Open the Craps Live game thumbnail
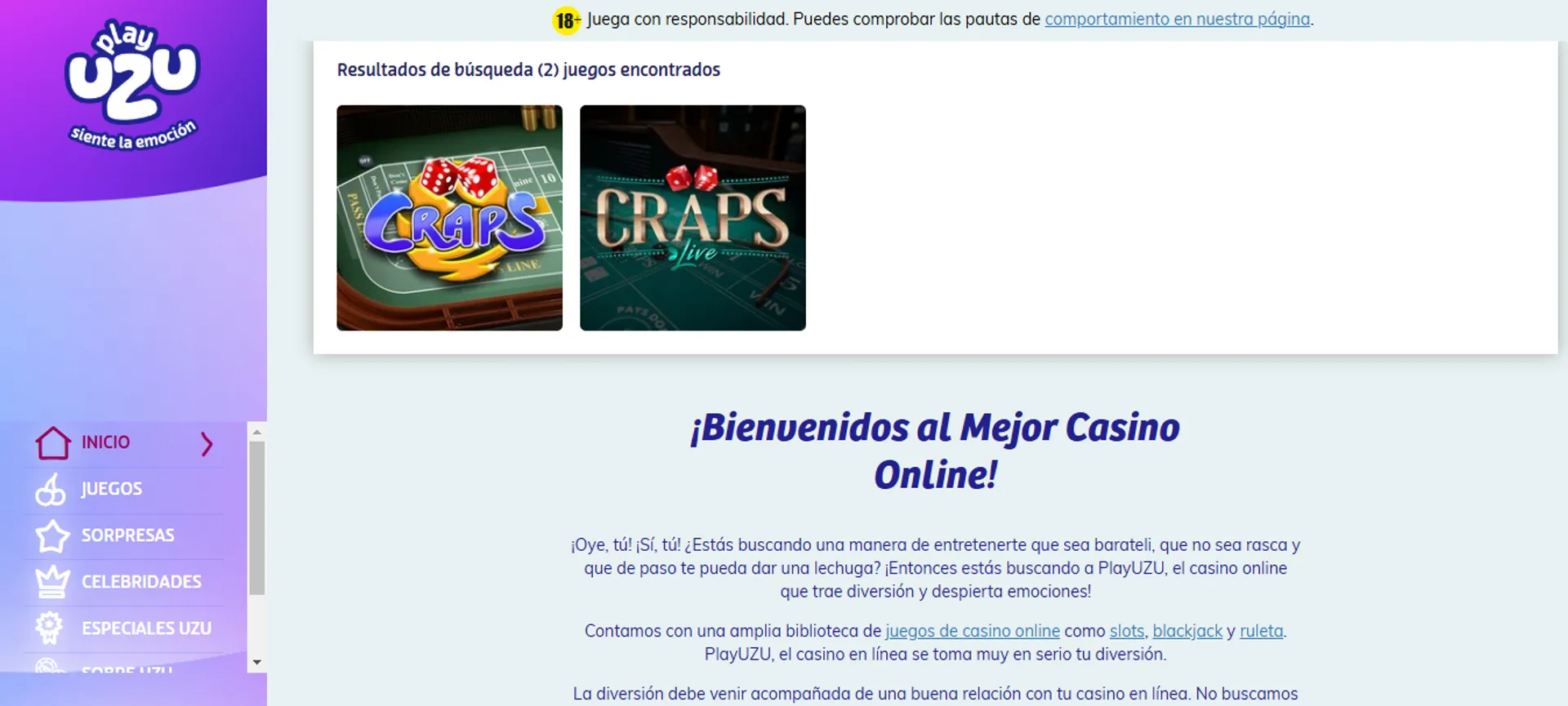The width and height of the screenshot is (1568, 706). pyautogui.click(x=693, y=218)
